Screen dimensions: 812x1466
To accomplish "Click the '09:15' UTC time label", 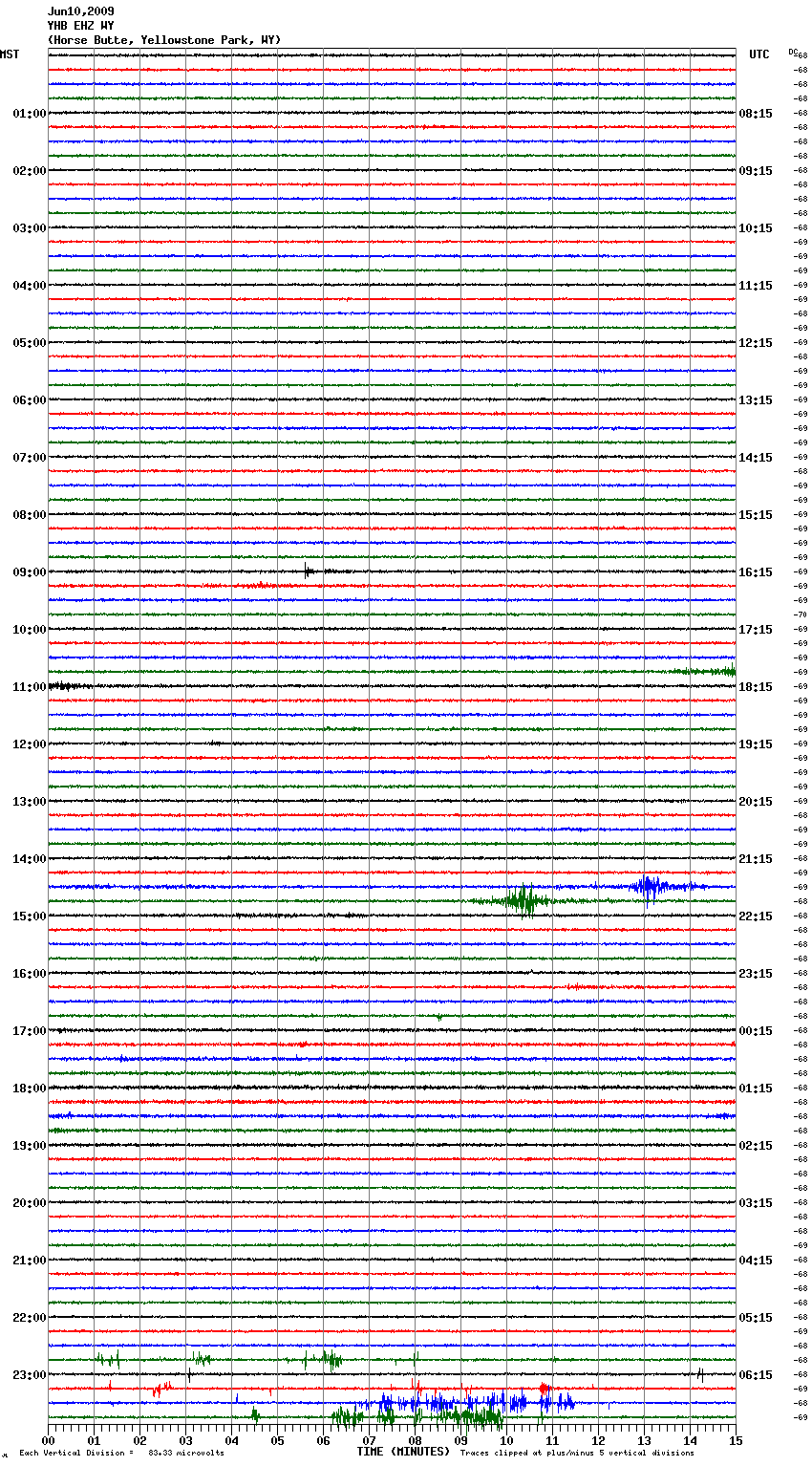I will point(756,171).
